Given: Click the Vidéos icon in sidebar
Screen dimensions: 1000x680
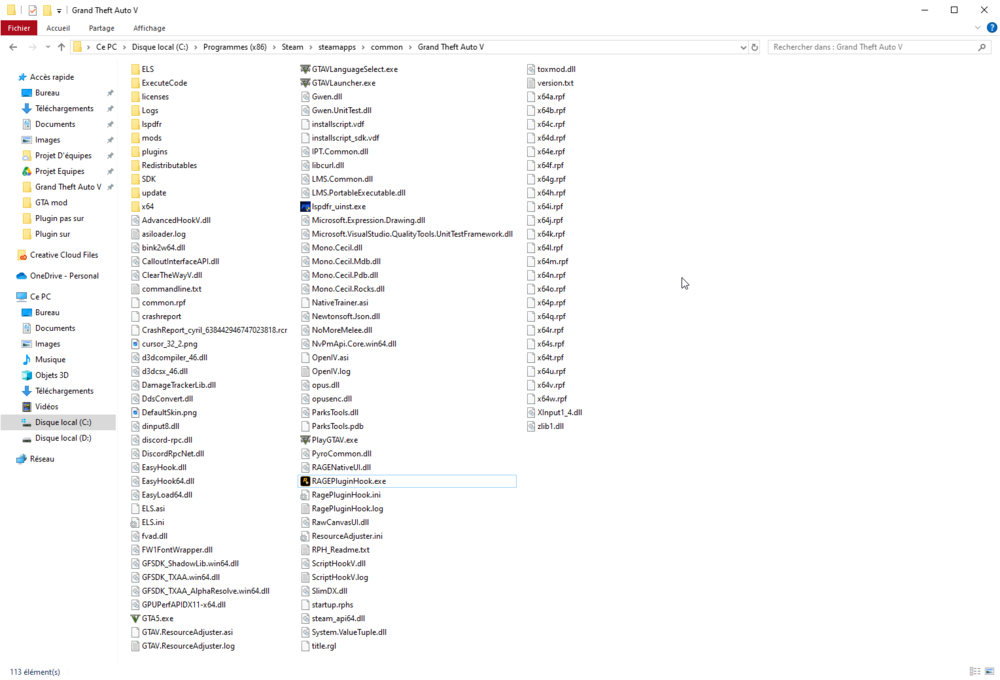Looking at the screenshot, I should coord(27,406).
